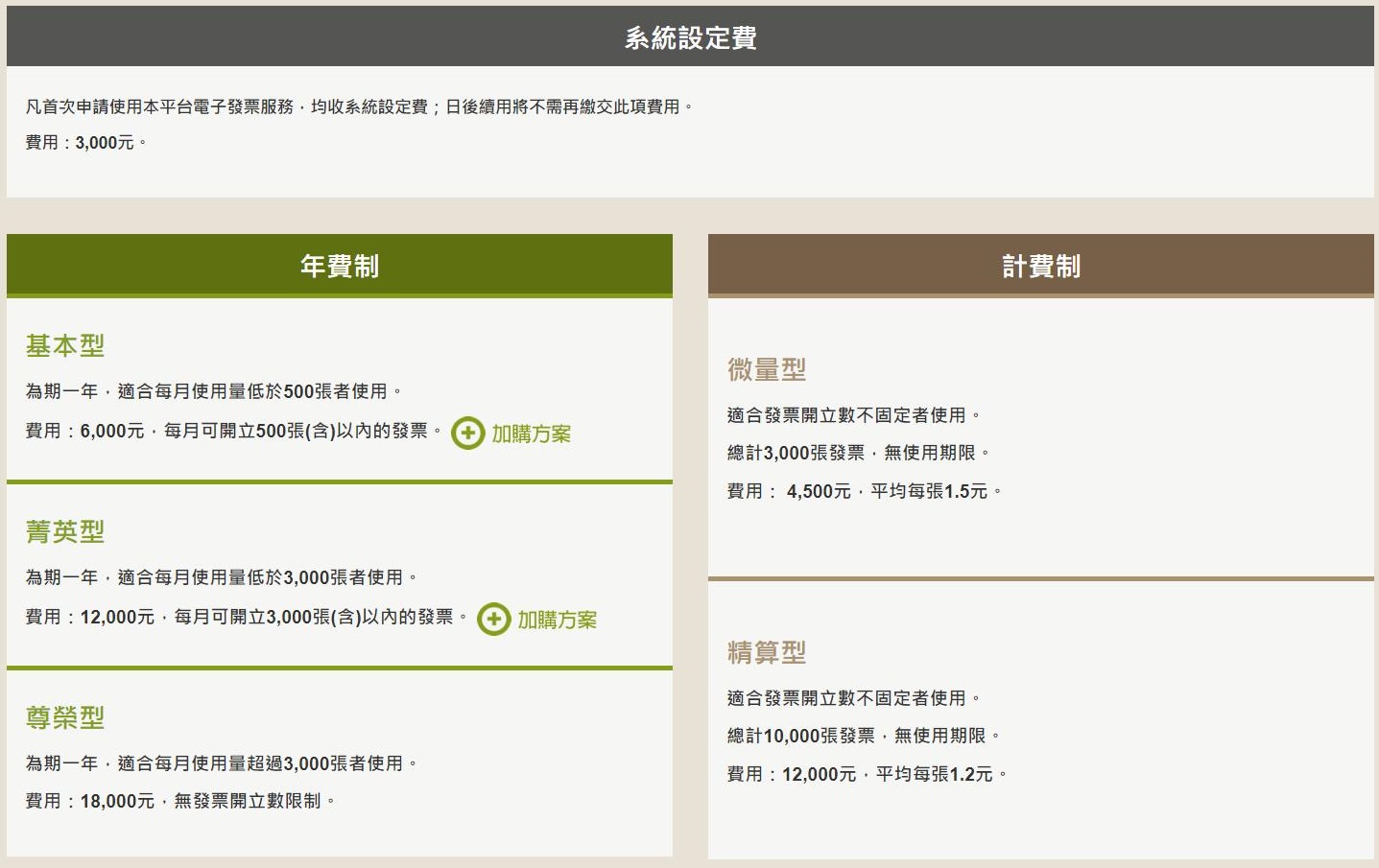Click the 系統設定費 header bar
Image resolution: width=1379 pixels, height=868 pixels.
(x=690, y=37)
